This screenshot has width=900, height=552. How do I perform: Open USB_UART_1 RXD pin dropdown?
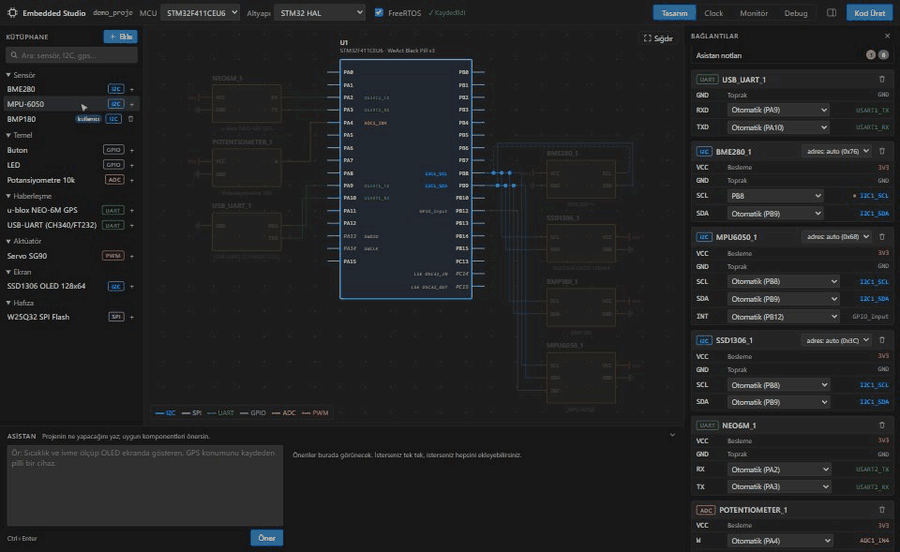[x=778, y=110]
